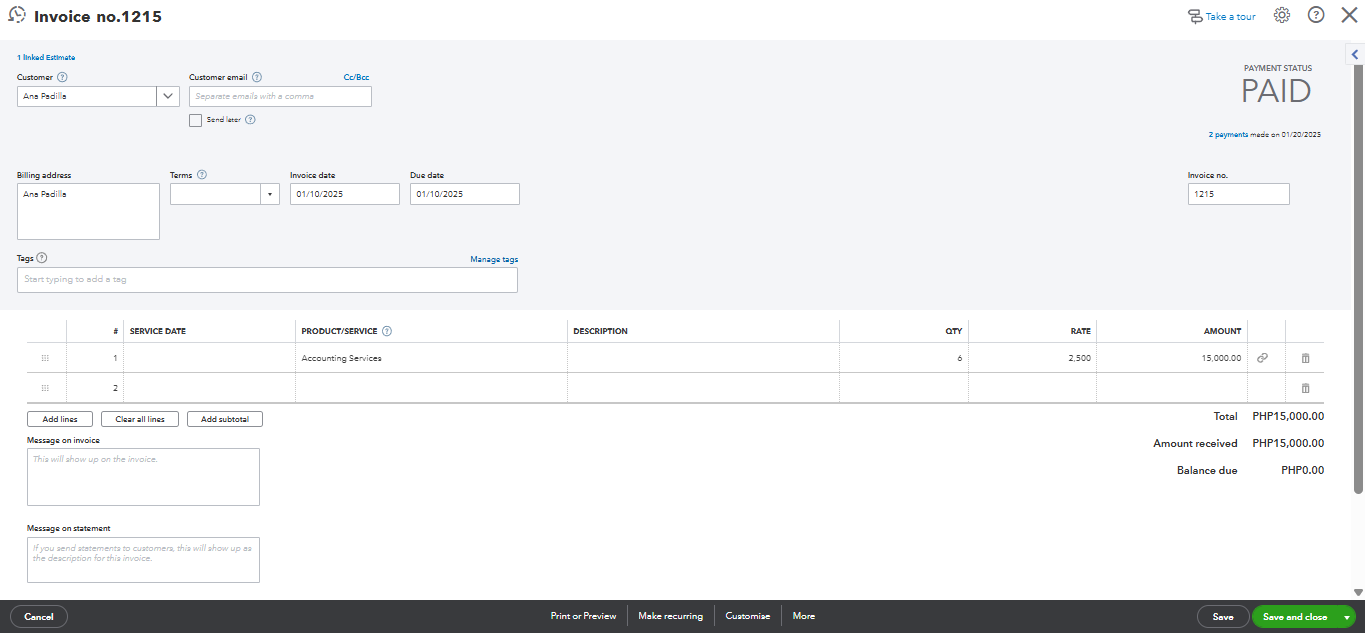Click the Customer email input field
Viewport: 1365px width, 633px height.
pyautogui.click(x=280, y=96)
